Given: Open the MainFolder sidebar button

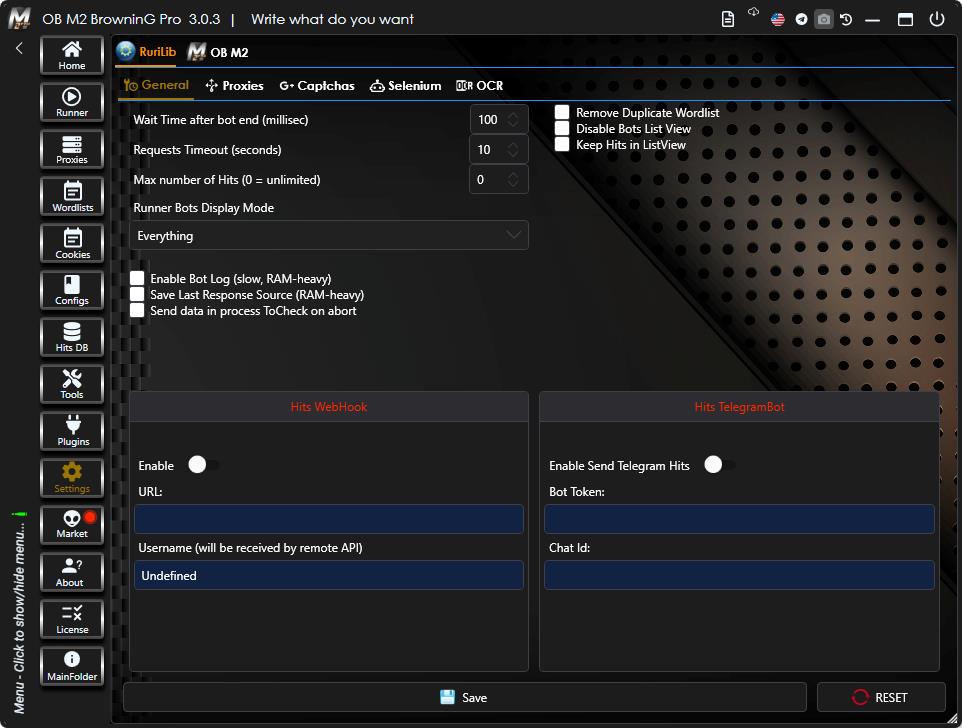Looking at the screenshot, I should [72, 666].
